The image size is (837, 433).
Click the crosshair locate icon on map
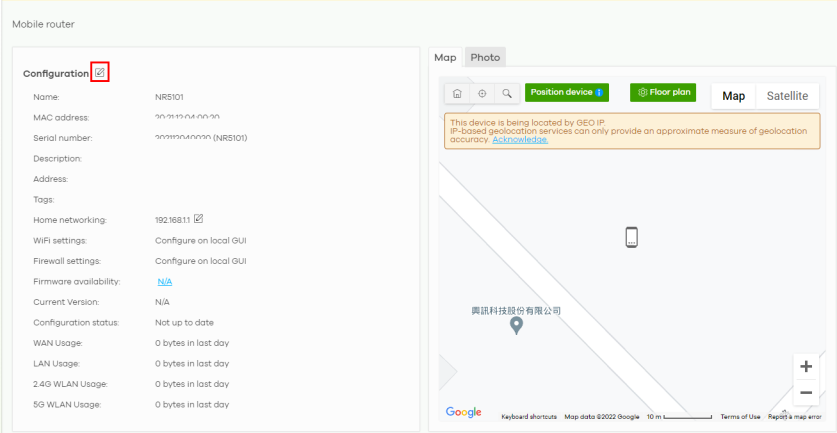tap(482, 93)
